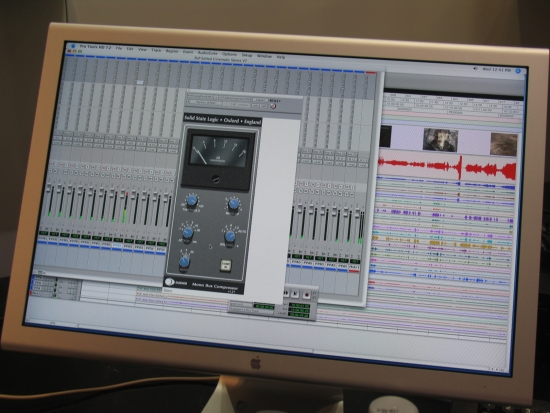Click the compressor Ratio knob
The width and height of the screenshot is (550, 413).
click(185, 261)
